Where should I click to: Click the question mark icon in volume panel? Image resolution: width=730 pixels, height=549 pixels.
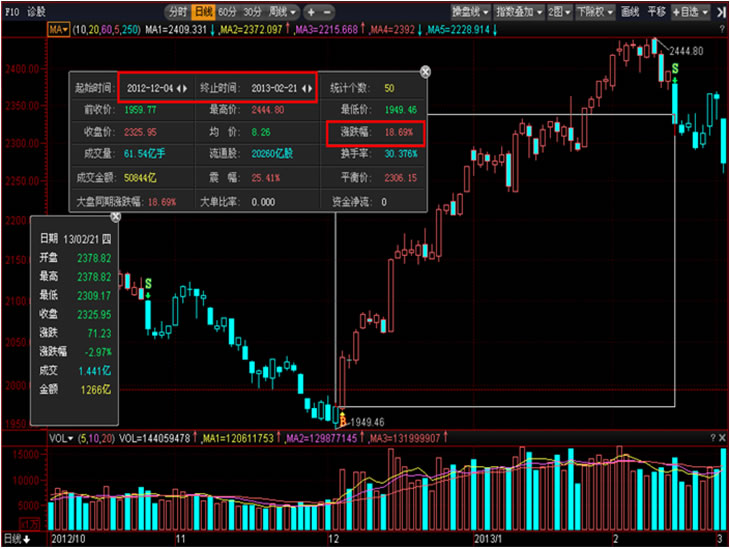[x=714, y=438]
